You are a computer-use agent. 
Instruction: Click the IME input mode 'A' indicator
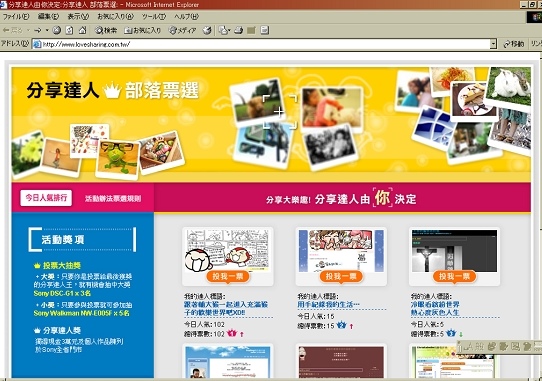click(468, 346)
